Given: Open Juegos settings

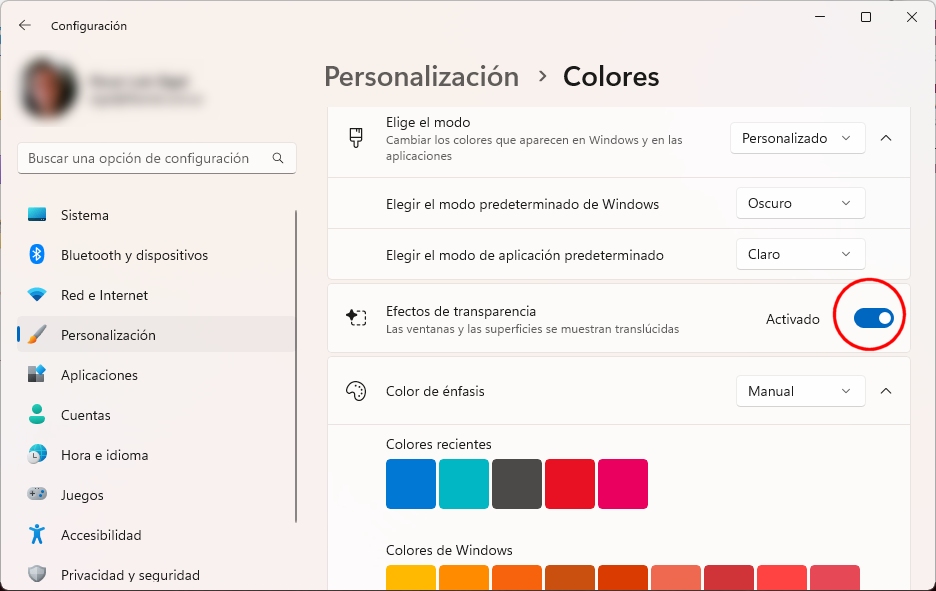Looking at the screenshot, I should pyautogui.click(x=156, y=495).
